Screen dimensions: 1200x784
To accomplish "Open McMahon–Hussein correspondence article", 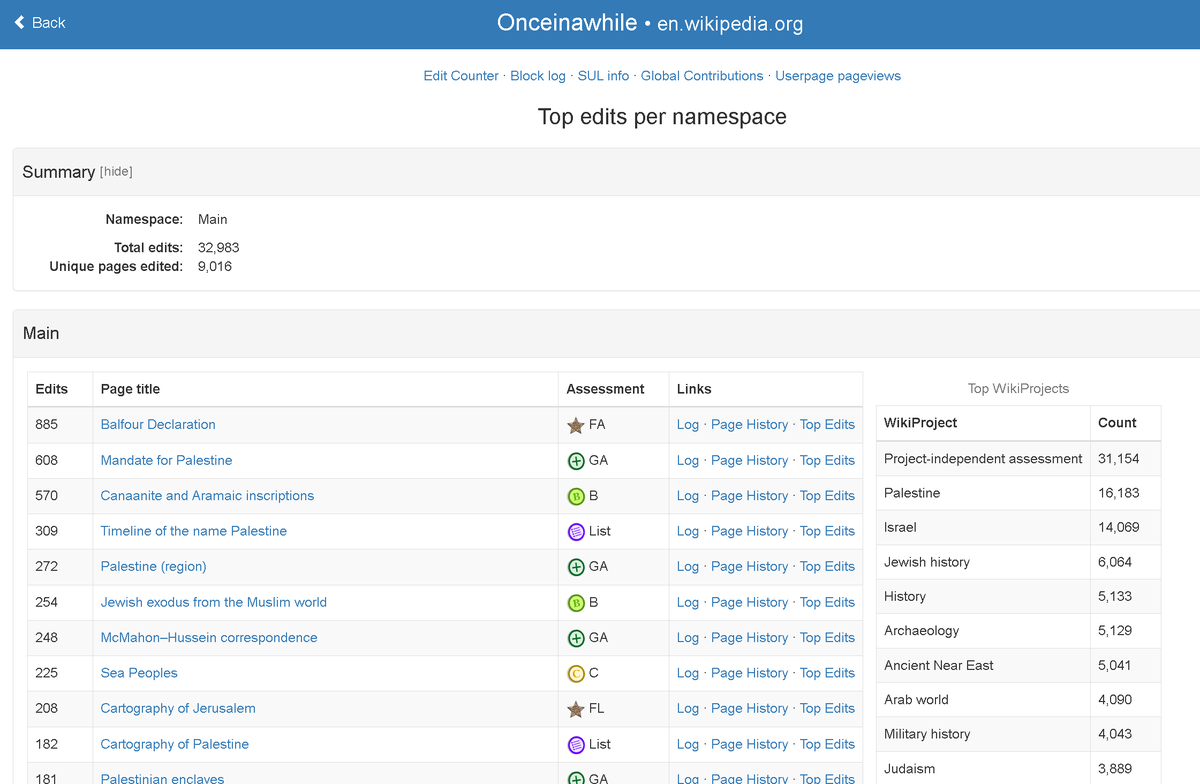I will 209,637.
